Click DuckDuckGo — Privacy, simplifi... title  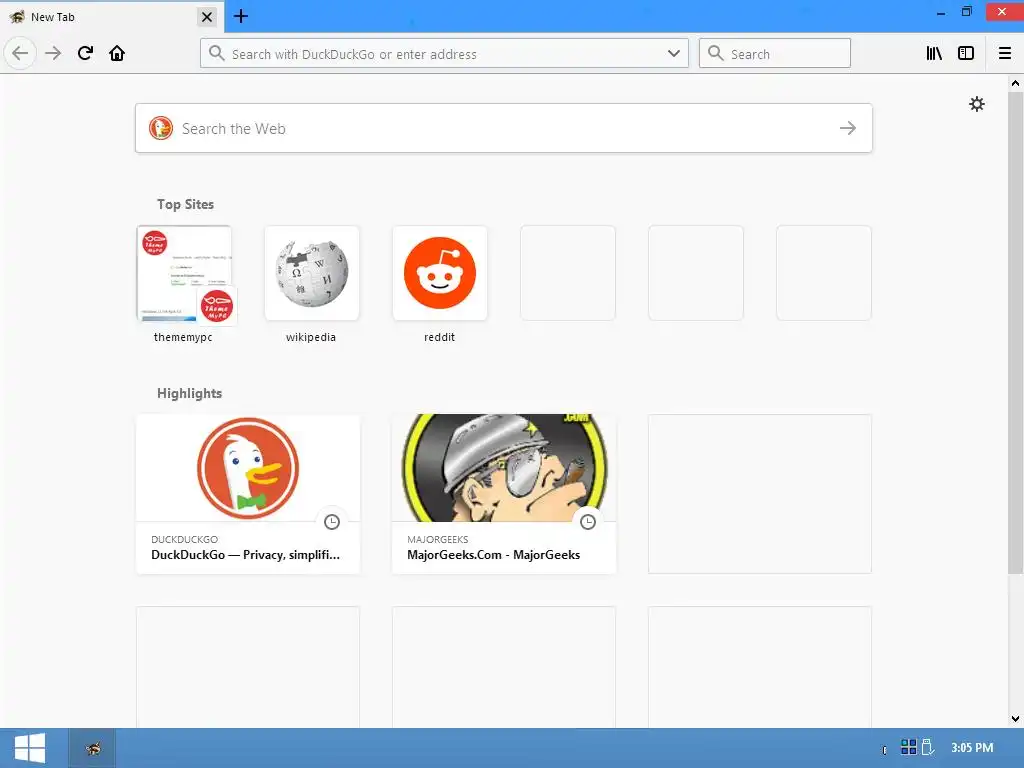point(246,555)
